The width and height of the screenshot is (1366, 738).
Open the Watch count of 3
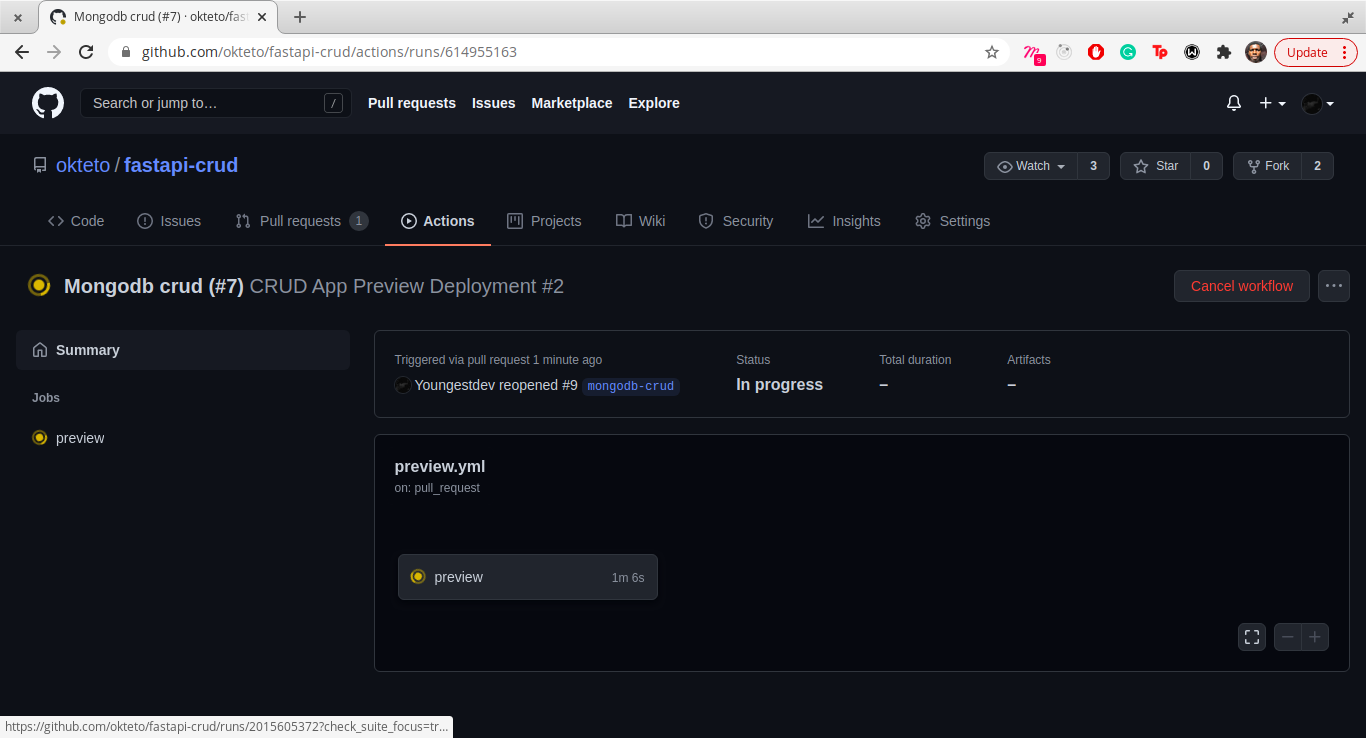[x=1093, y=166]
